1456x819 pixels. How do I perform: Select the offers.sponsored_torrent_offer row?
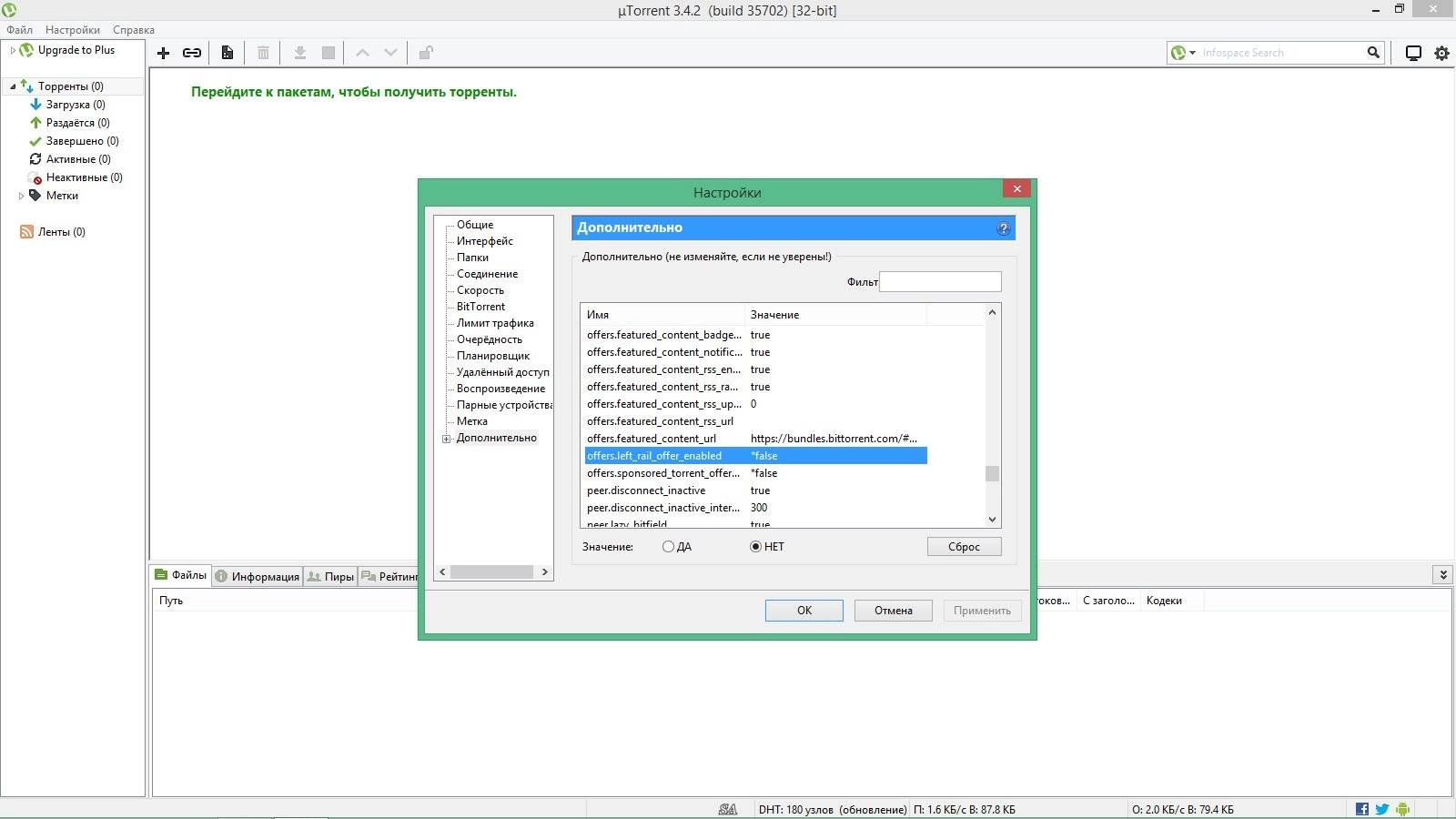pos(755,473)
